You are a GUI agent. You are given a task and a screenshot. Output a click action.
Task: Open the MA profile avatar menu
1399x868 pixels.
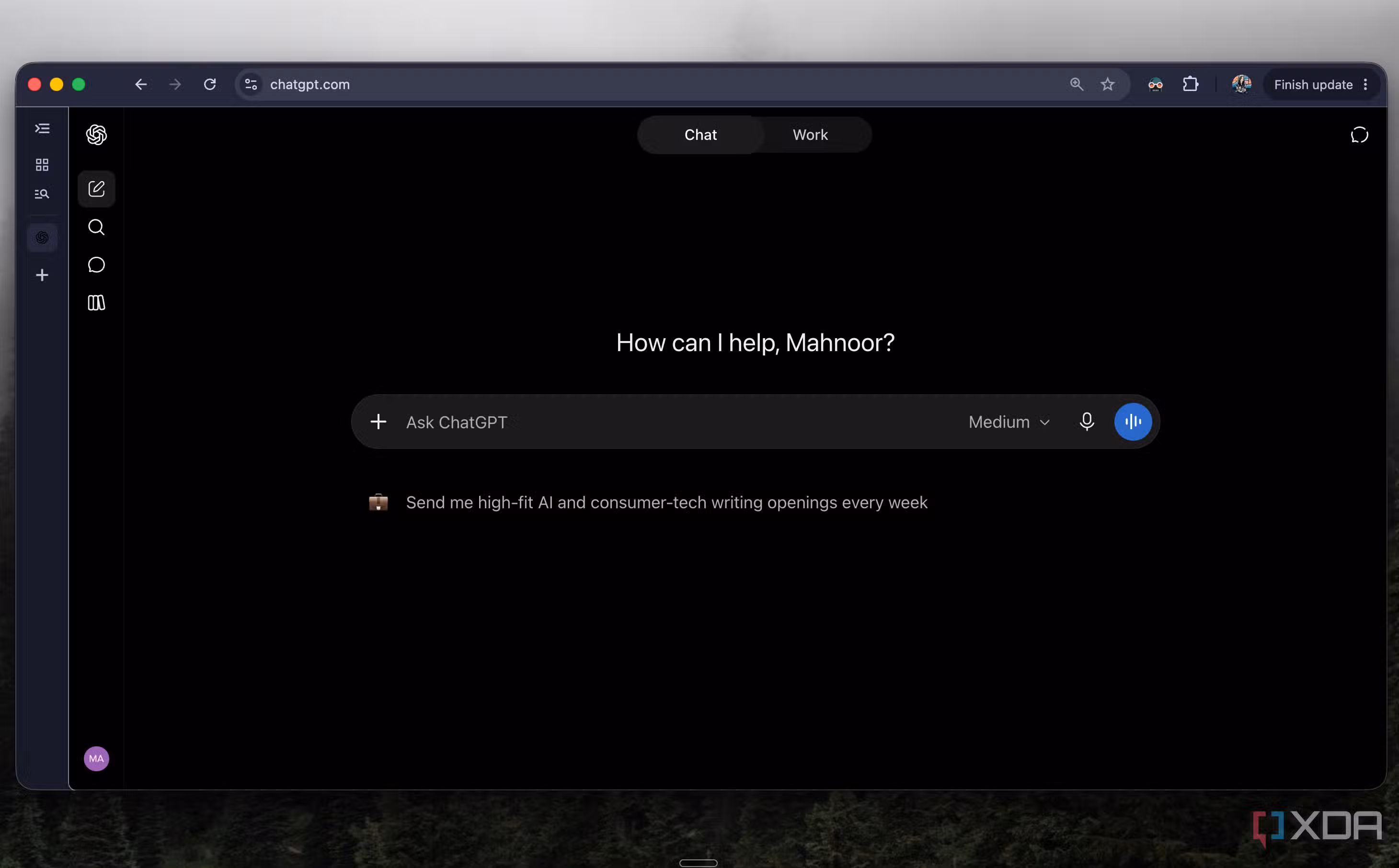[x=96, y=758]
